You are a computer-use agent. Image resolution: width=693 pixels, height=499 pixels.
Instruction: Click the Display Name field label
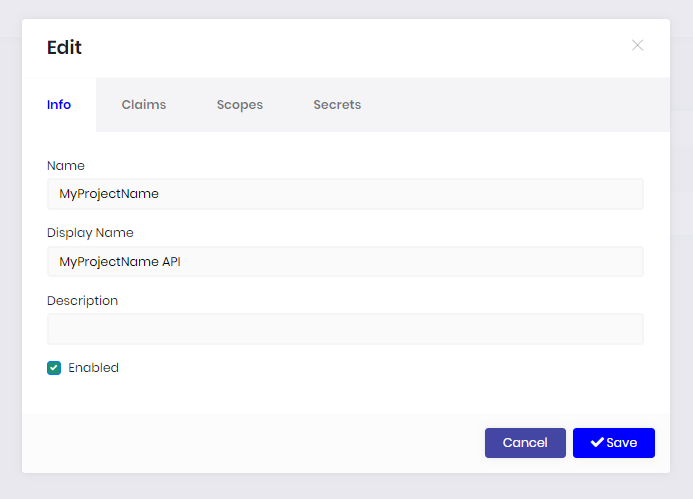click(90, 233)
